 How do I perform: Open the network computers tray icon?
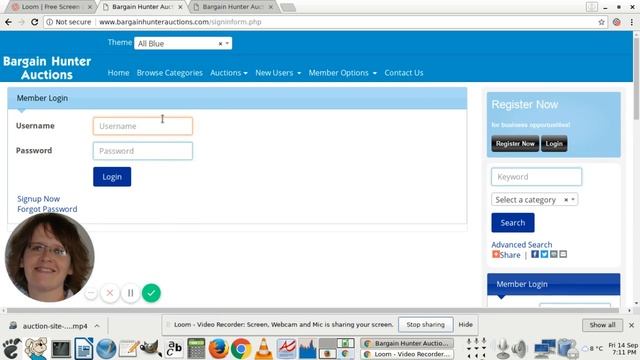pyautogui.click(x=545, y=349)
